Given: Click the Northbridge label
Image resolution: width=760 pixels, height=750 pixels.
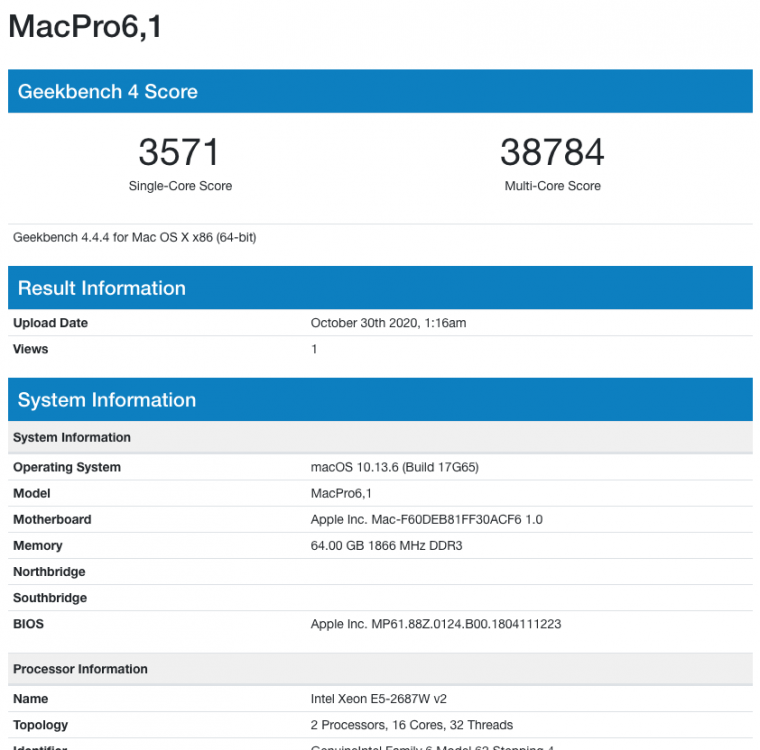Looking at the screenshot, I should [x=49, y=572].
